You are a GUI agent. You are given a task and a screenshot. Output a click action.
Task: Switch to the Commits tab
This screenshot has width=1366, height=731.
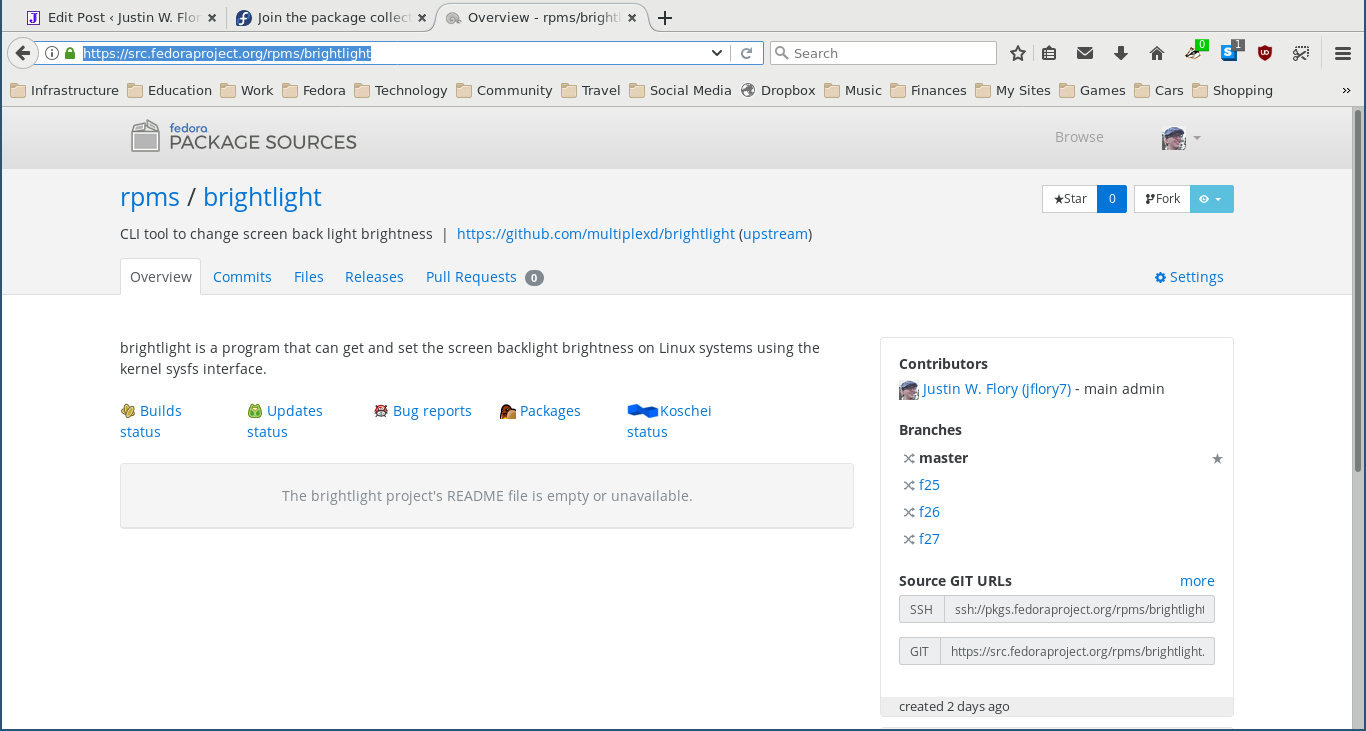pos(242,277)
